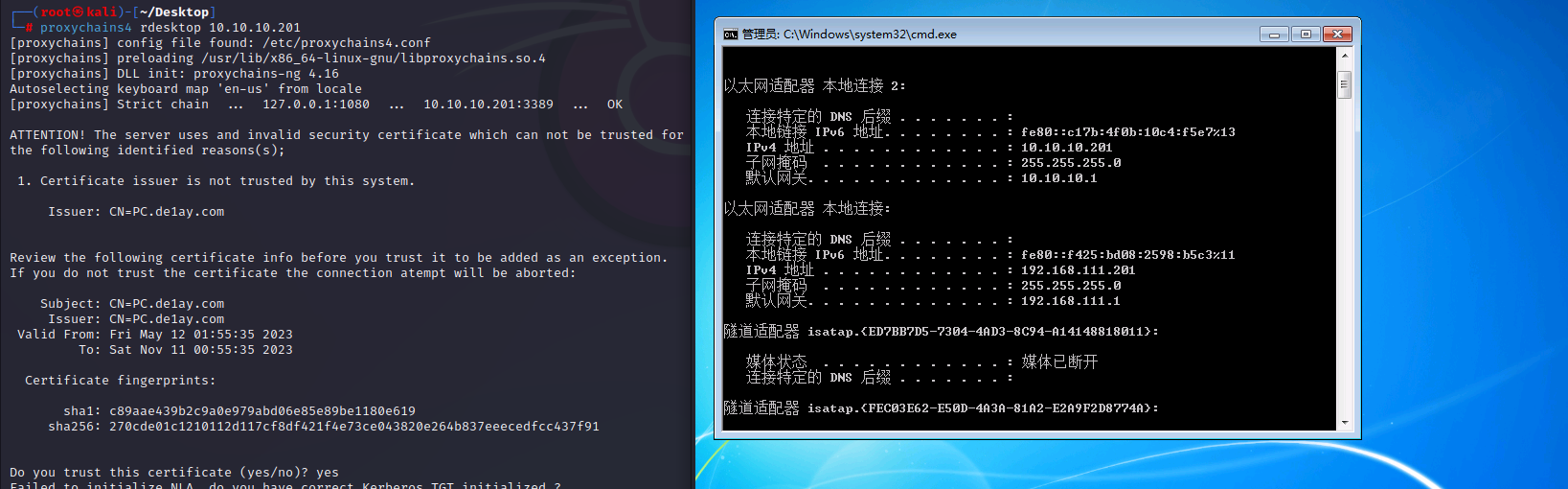Click the 'Autoselecting keyboard map' line
Viewport: 1568px width, 489px height.
coord(185,89)
